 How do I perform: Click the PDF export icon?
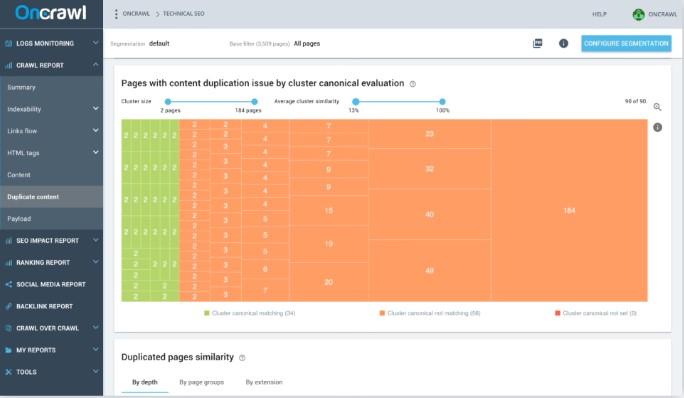(537, 43)
